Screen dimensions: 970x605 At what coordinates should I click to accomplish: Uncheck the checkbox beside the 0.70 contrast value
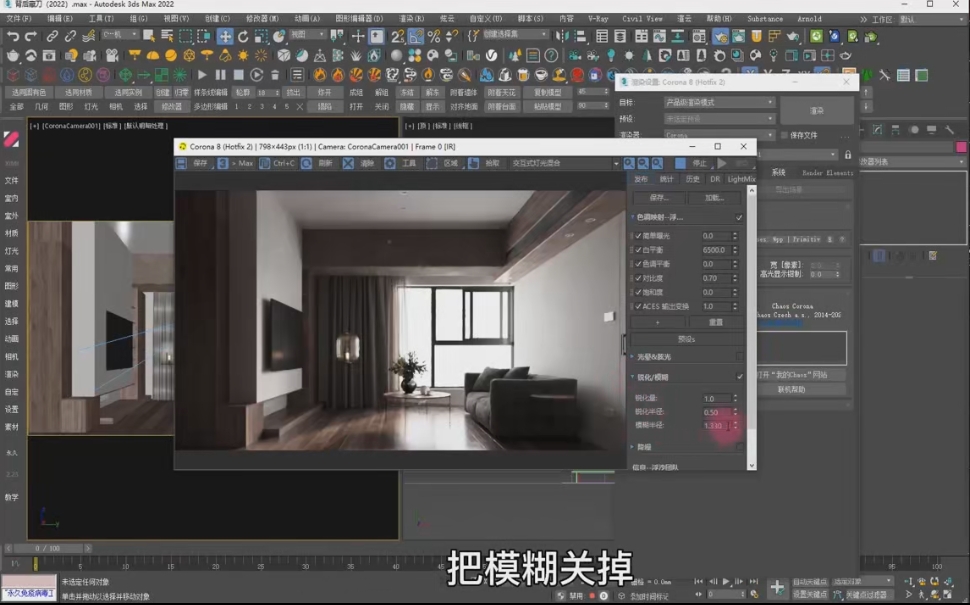tap(638, 278)
